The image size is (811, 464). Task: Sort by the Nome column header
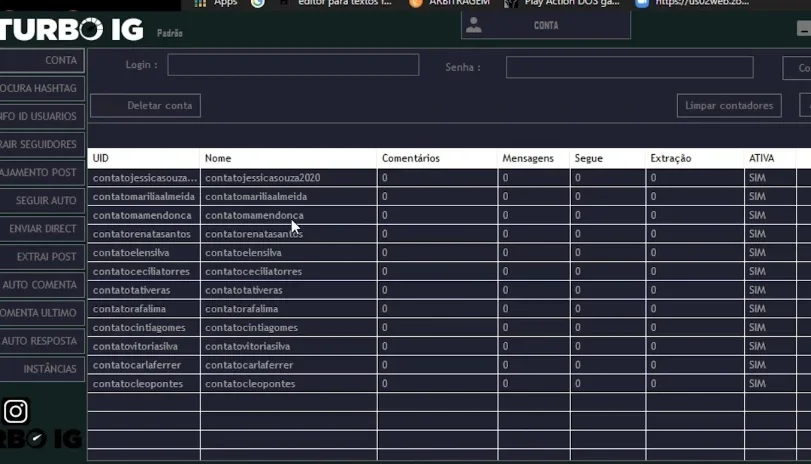coord(288,158)
